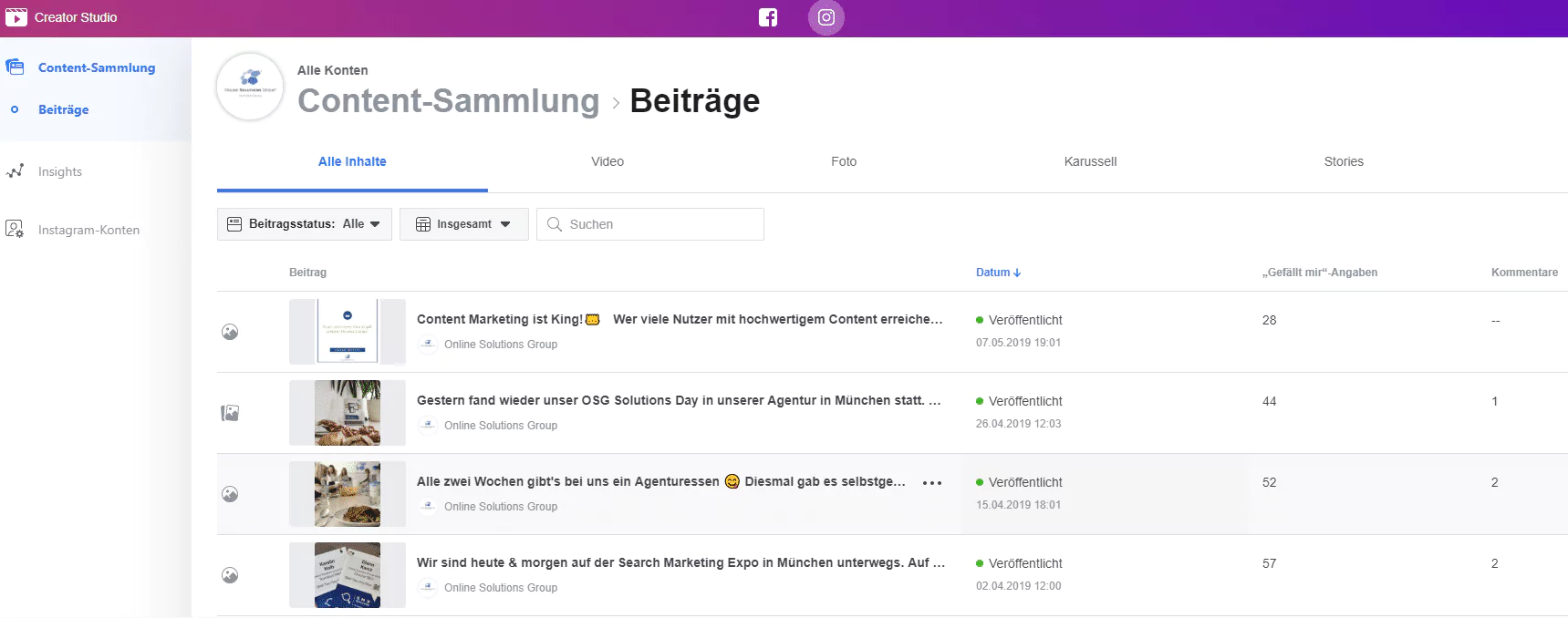Click the Content-Sammlung breadcrumb heading

coord(449,100)
